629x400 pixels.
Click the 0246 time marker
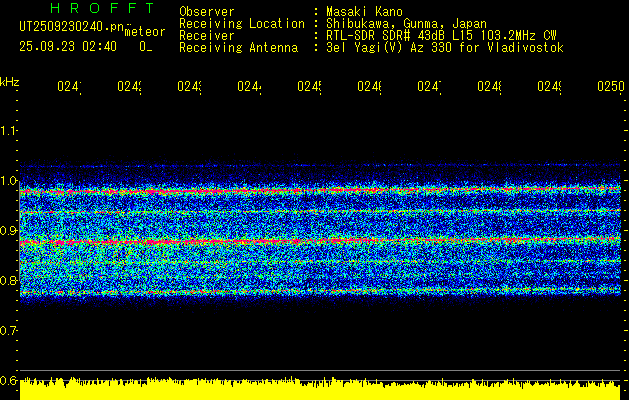[369, 86]
